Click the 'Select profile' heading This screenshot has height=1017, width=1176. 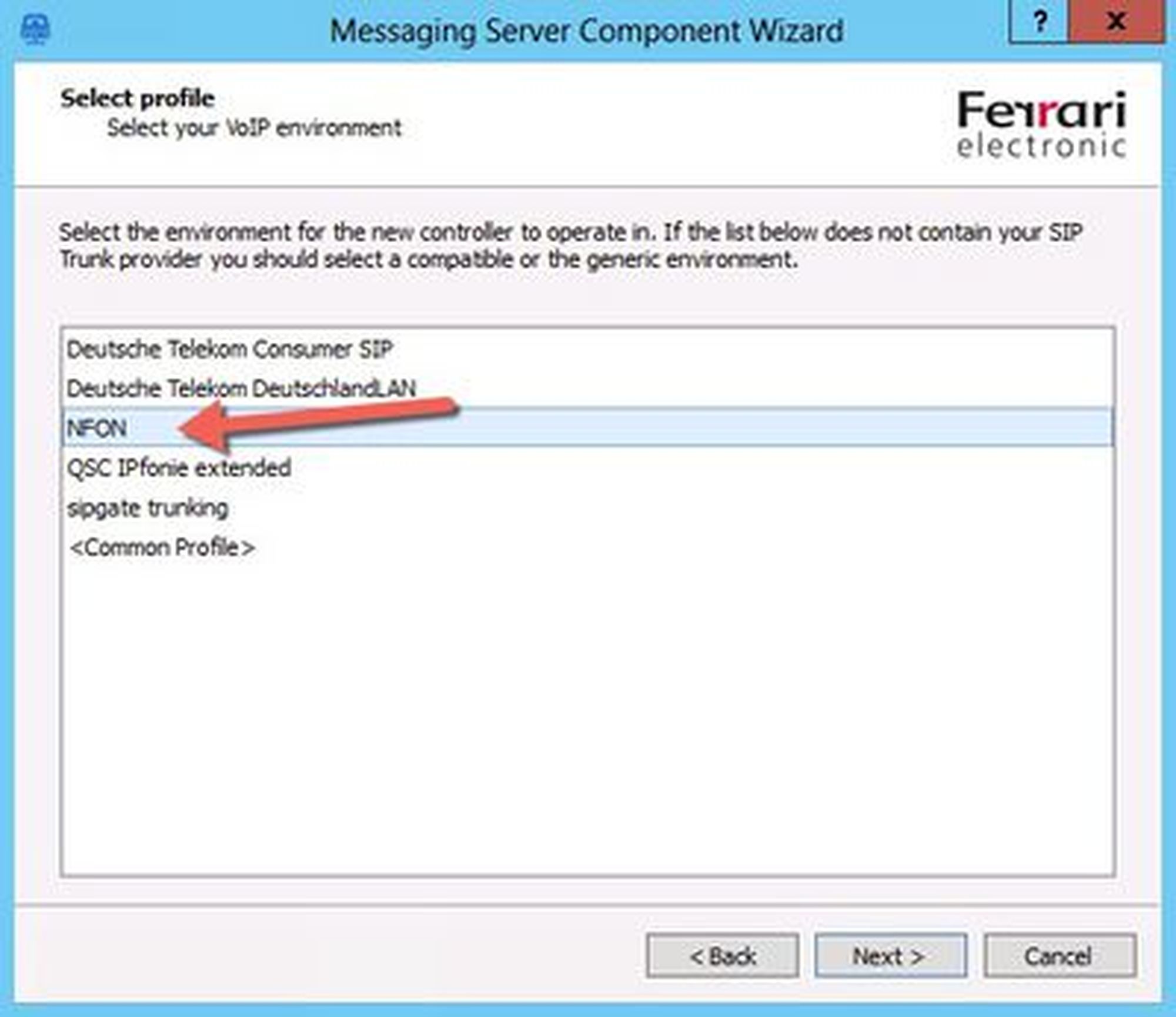tap(138, 98)
